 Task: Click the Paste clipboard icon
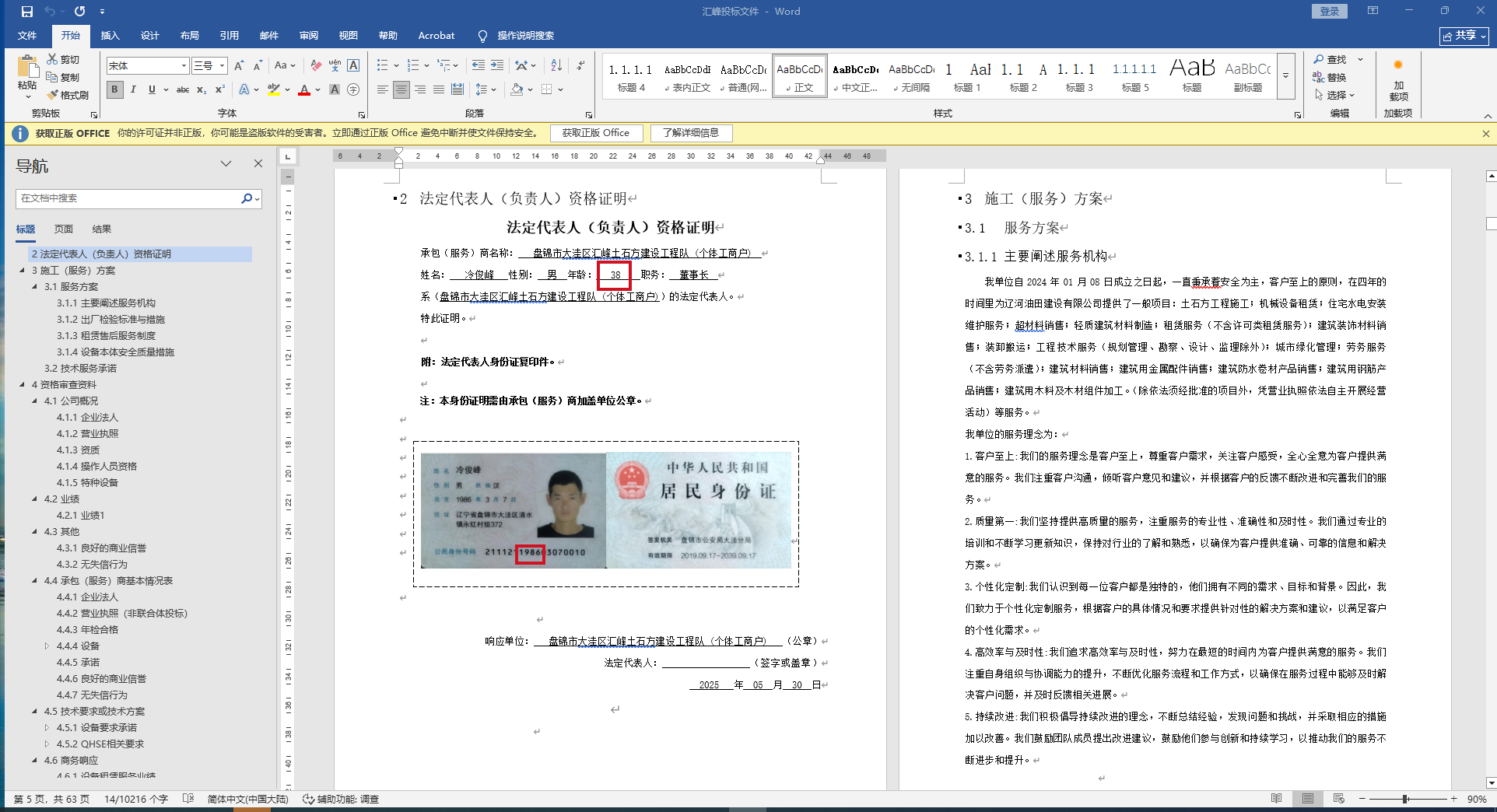[x=27, y=68]
